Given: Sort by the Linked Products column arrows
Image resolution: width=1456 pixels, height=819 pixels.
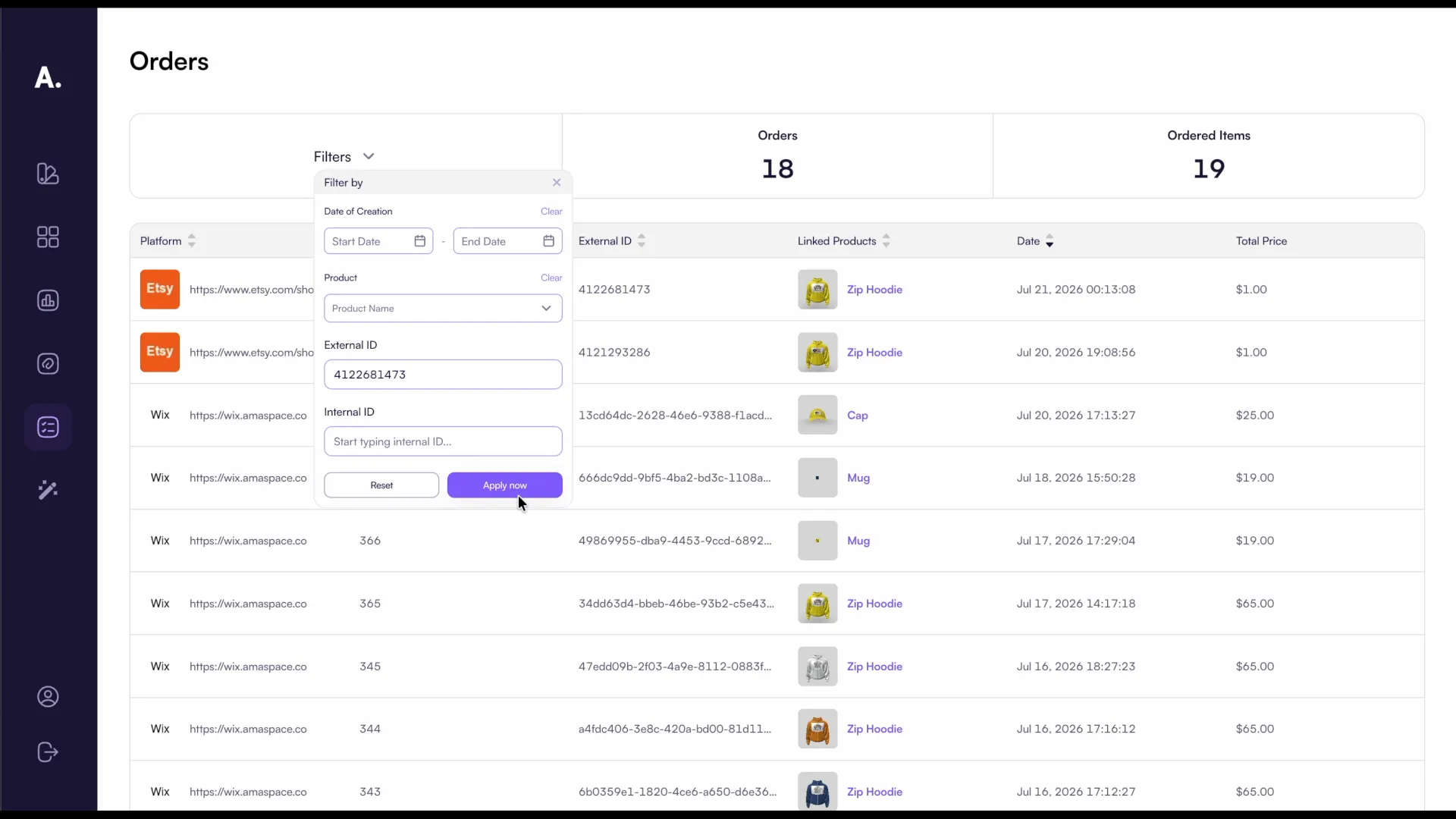Looking at the screenshot, I should click(x=886, y=241).
